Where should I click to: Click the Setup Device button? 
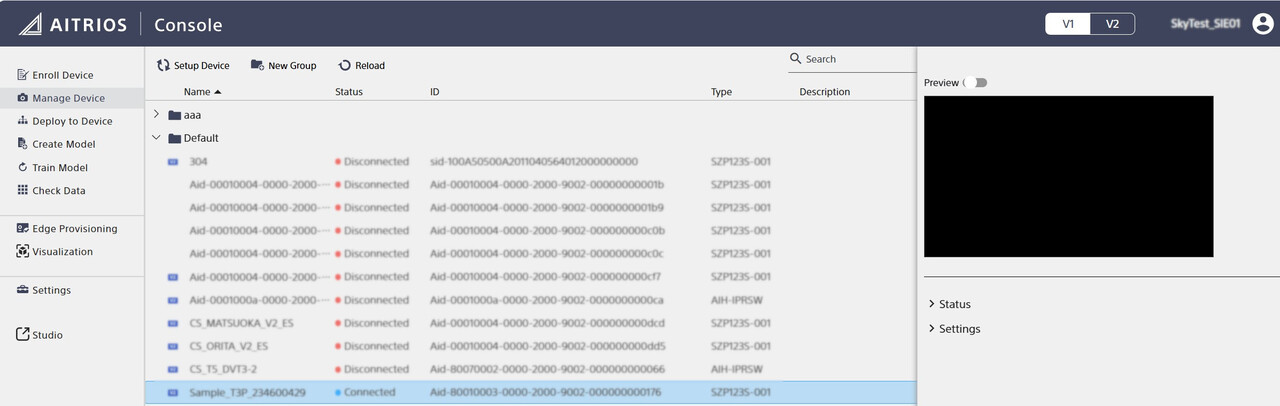point(193,65)
